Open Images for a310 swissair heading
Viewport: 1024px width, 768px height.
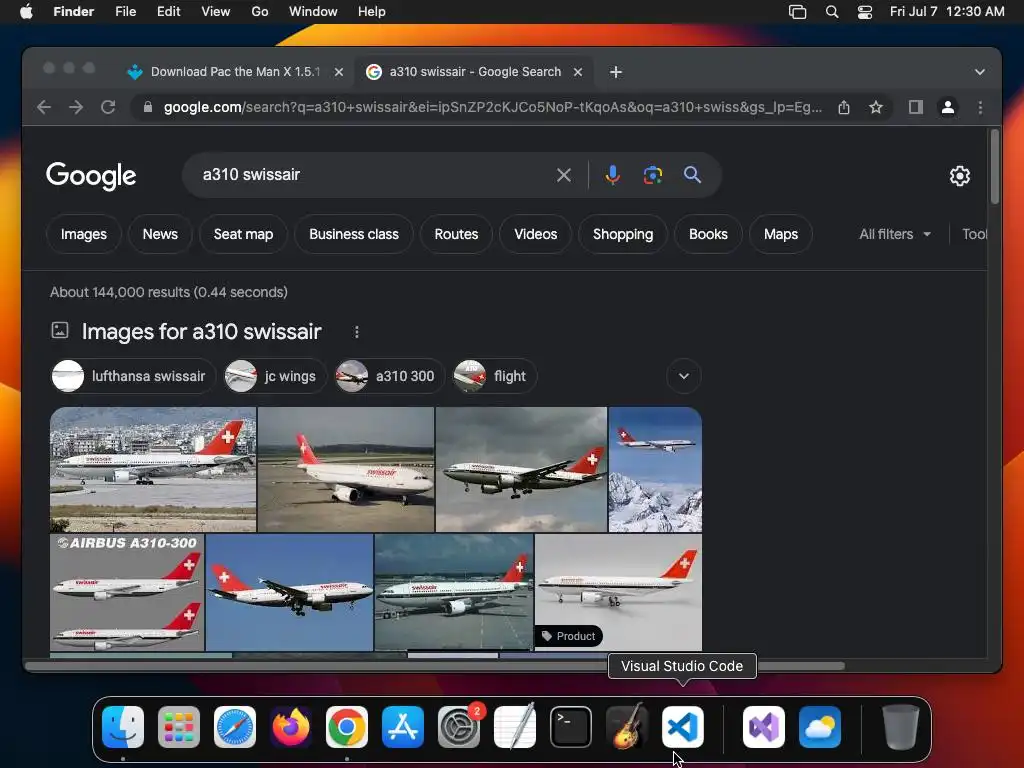point(201,332)
